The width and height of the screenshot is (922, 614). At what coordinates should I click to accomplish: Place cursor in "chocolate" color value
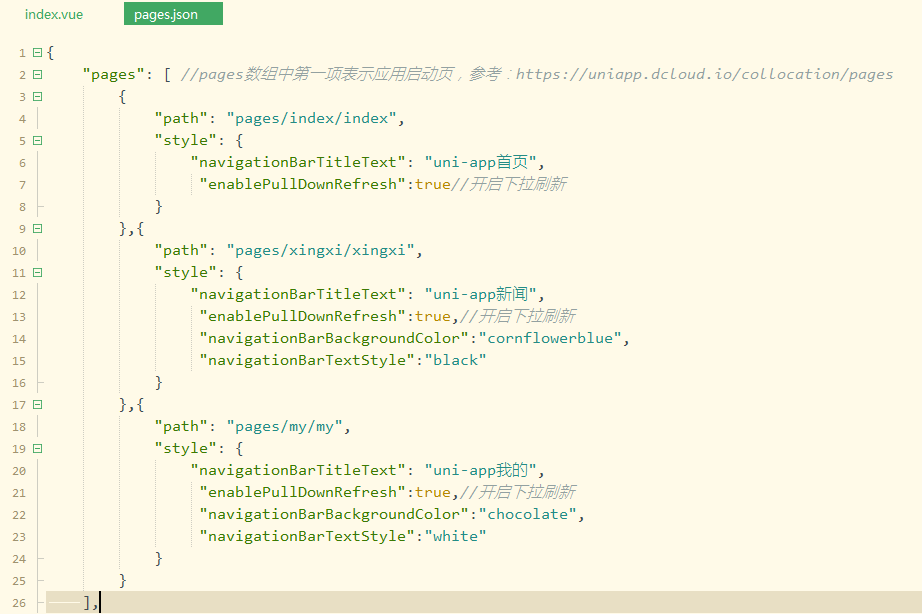[x=527, y=514]
